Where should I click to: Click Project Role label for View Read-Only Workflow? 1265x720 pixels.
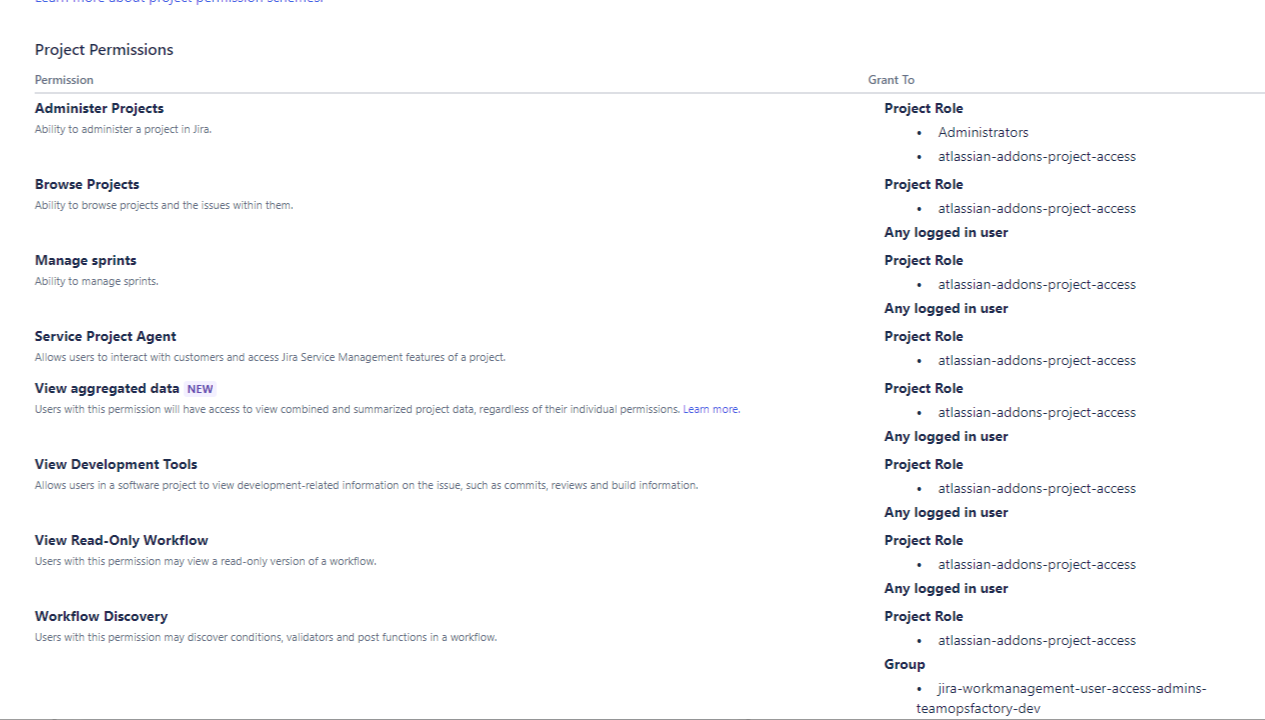tap(924, 540)
